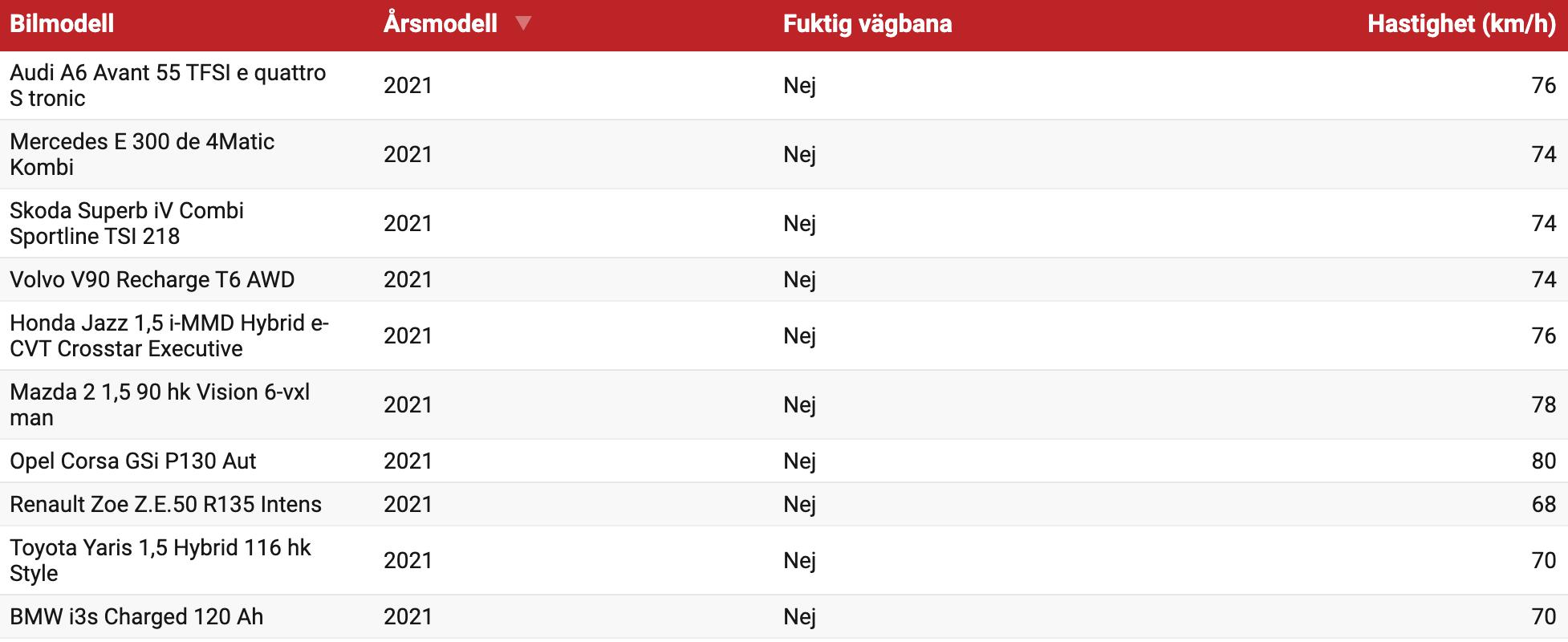
Task: Select Skoda Superb iV Combi row
Action: click(784, 224)
